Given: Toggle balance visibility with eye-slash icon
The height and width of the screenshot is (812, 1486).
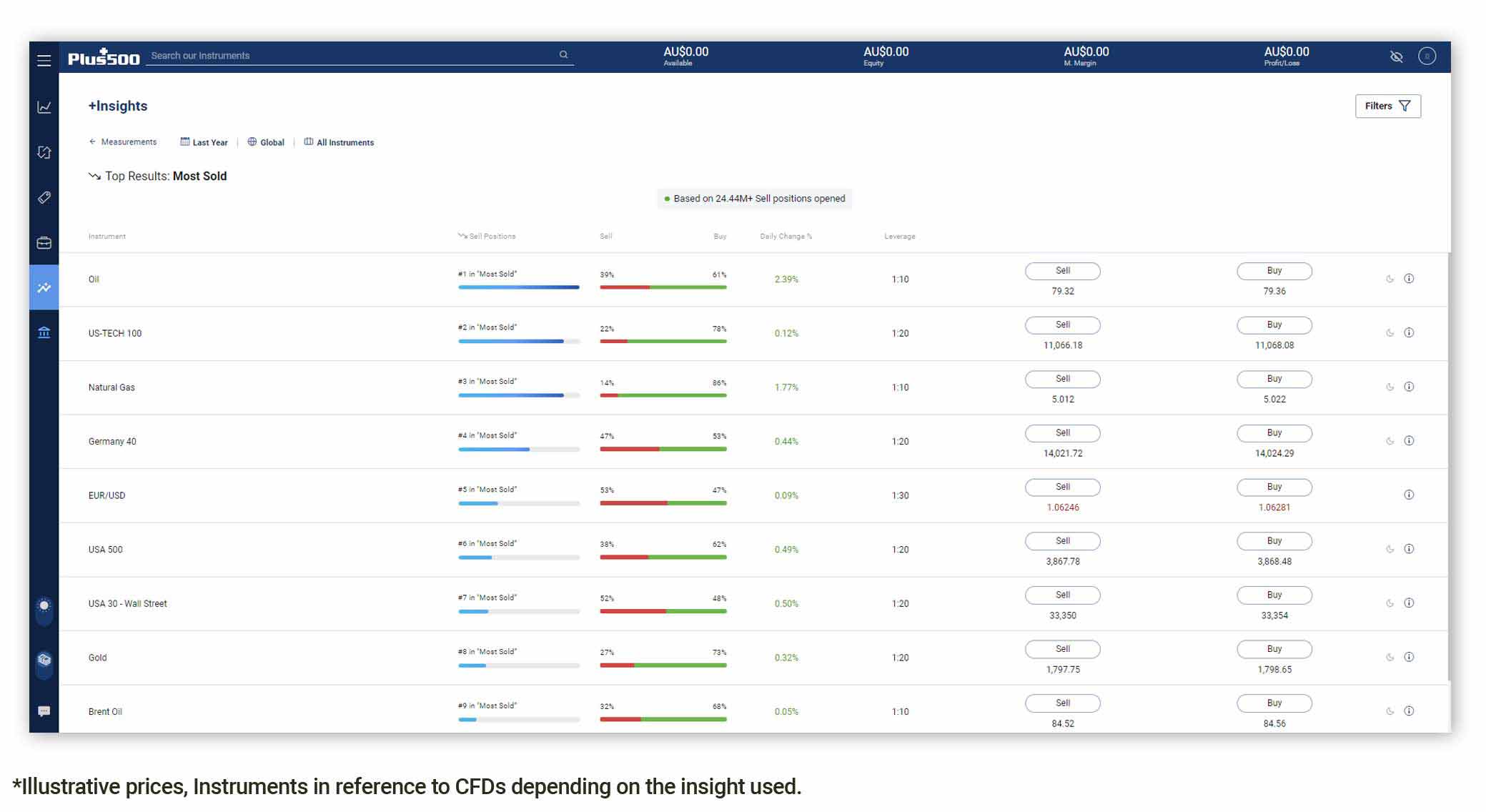Looking at the screenshot, I should click(1397, 56).
